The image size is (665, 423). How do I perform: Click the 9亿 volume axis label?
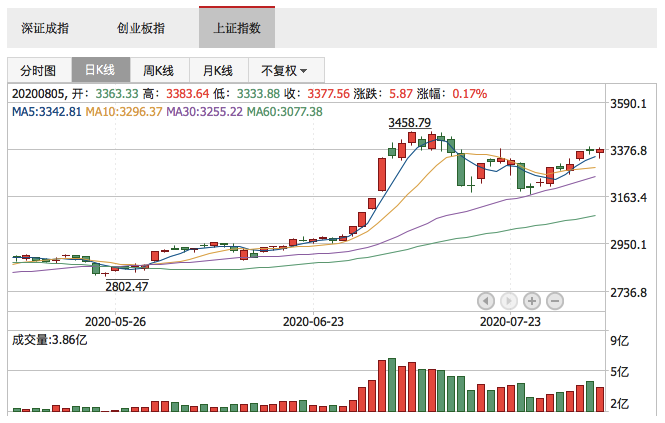point(620,341)
